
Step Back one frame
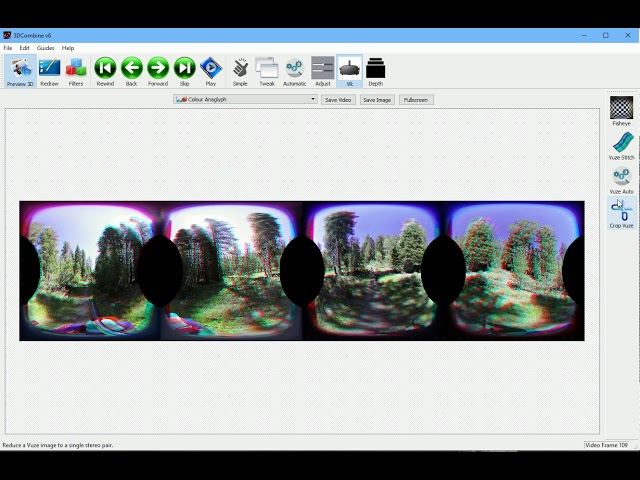(131, 71)
